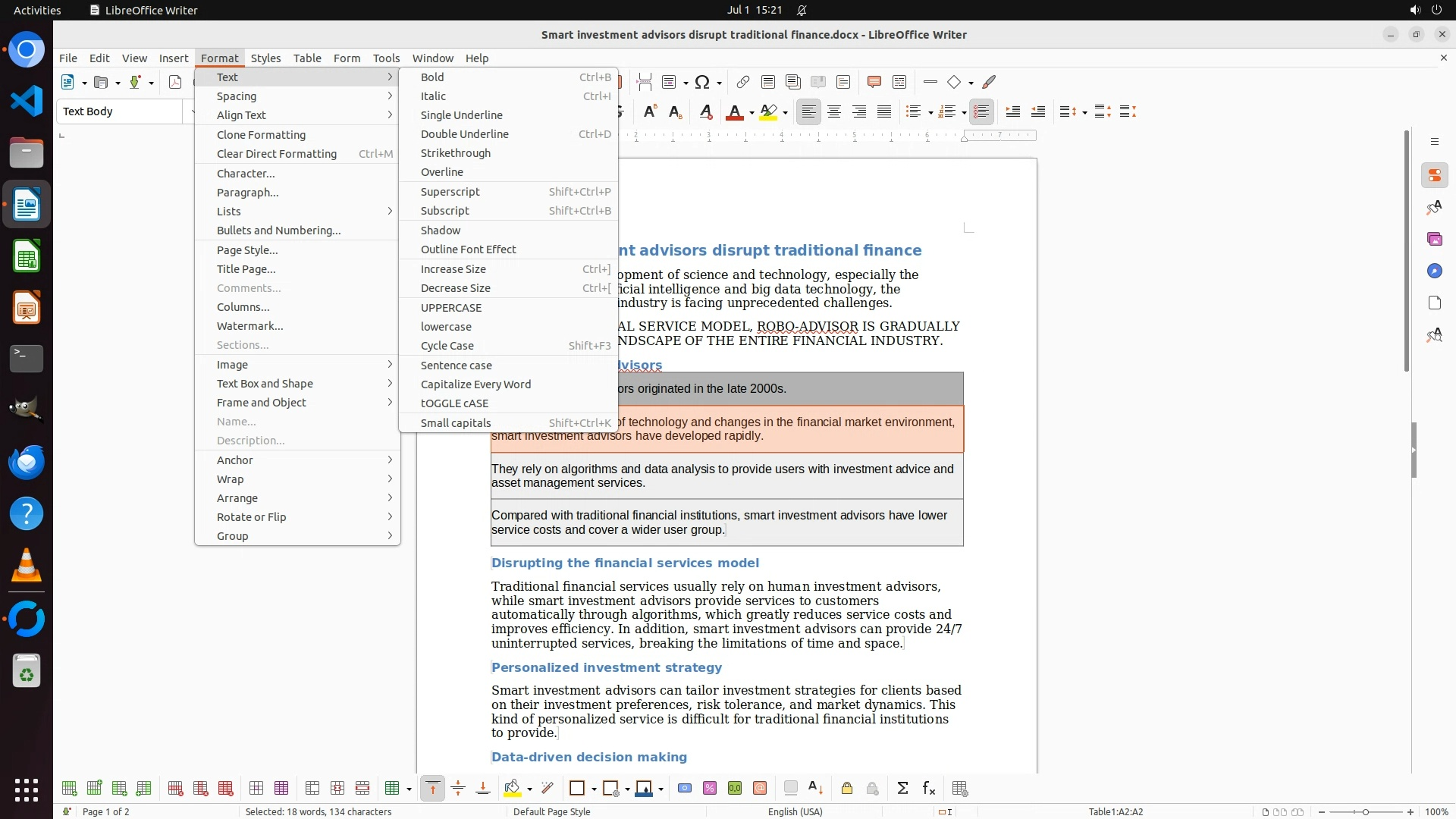Toggle the No List button
1456x819 pixels.
click(x=981, y=112)
